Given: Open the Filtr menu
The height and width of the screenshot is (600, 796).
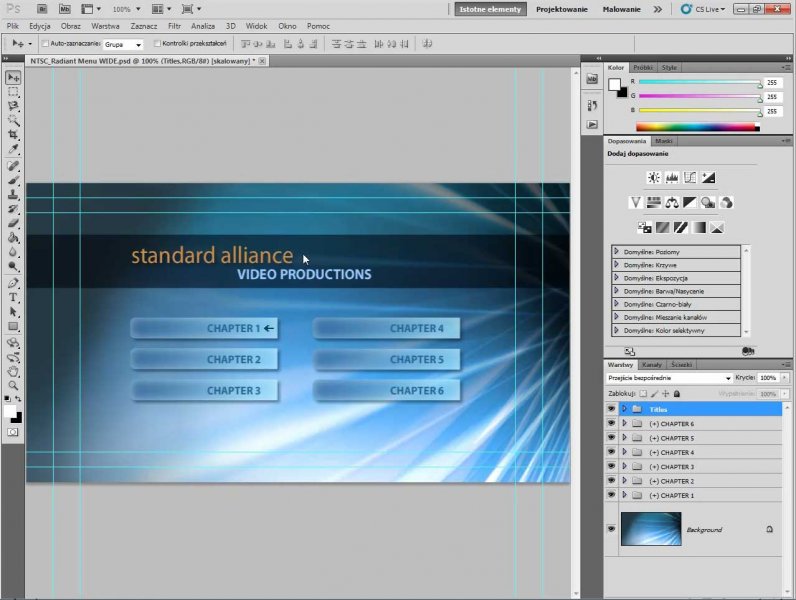Looking at the screenshot, I should pyautogui.click(x=174, y=26).
